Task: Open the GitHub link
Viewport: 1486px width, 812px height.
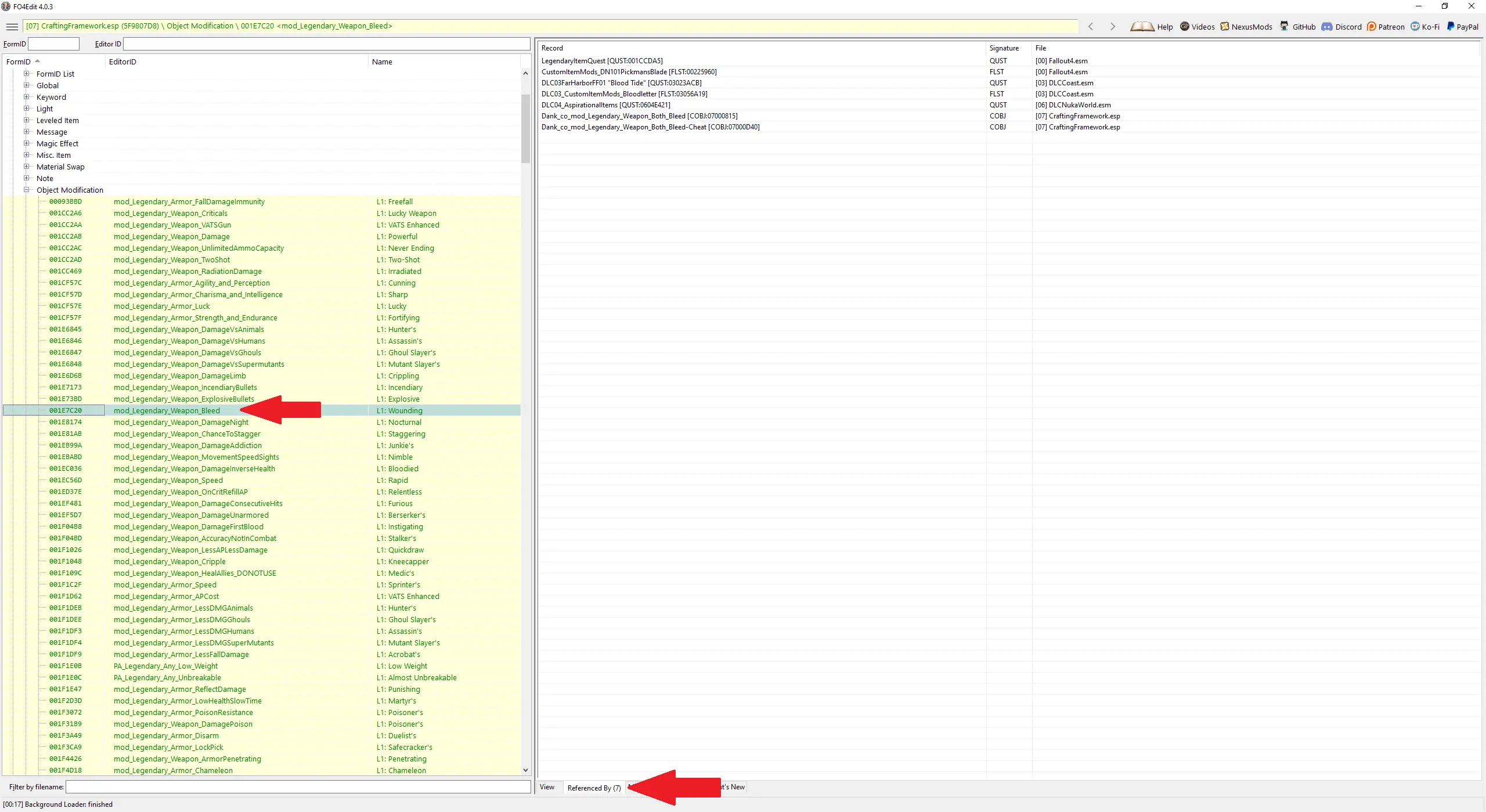Action: click(1297, 27)
